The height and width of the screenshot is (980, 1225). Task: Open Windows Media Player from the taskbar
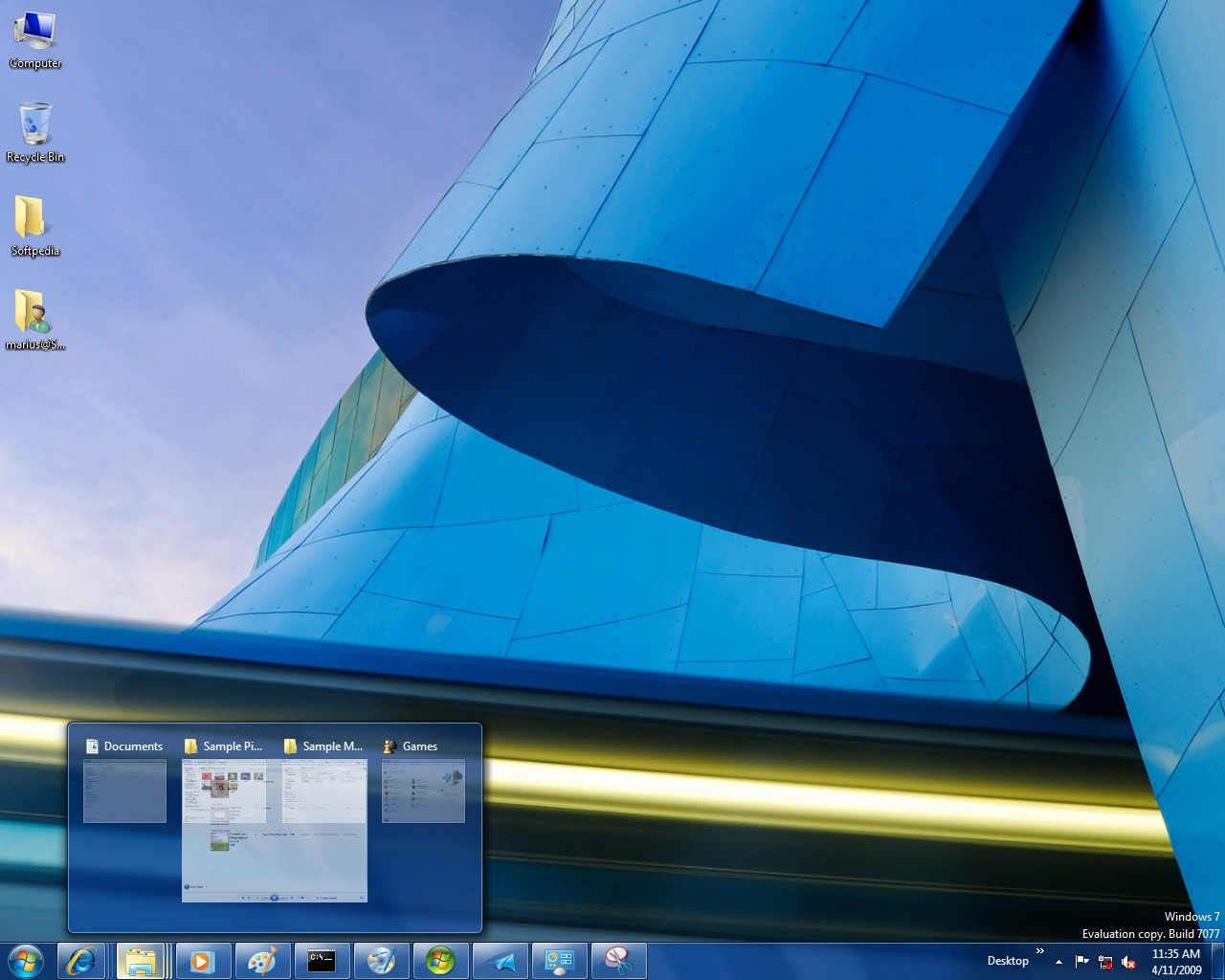[x=202, y=961]
